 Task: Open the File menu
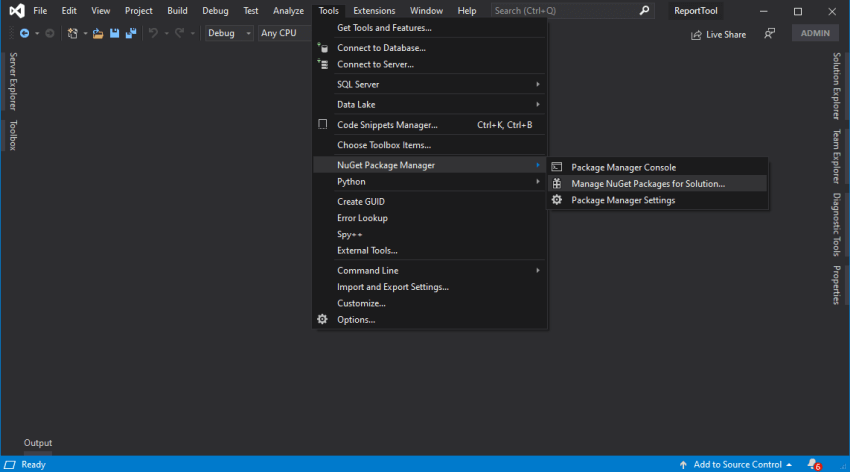click(x=40, y=10)
